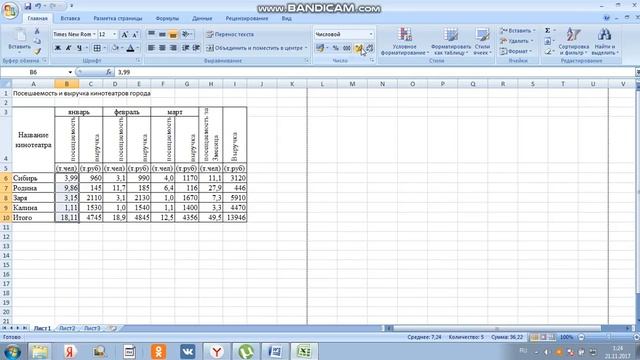Toggle underline (Ч) formatting
Image resolution: width=640 pixels, height=360 pixels.
[79, 48]
